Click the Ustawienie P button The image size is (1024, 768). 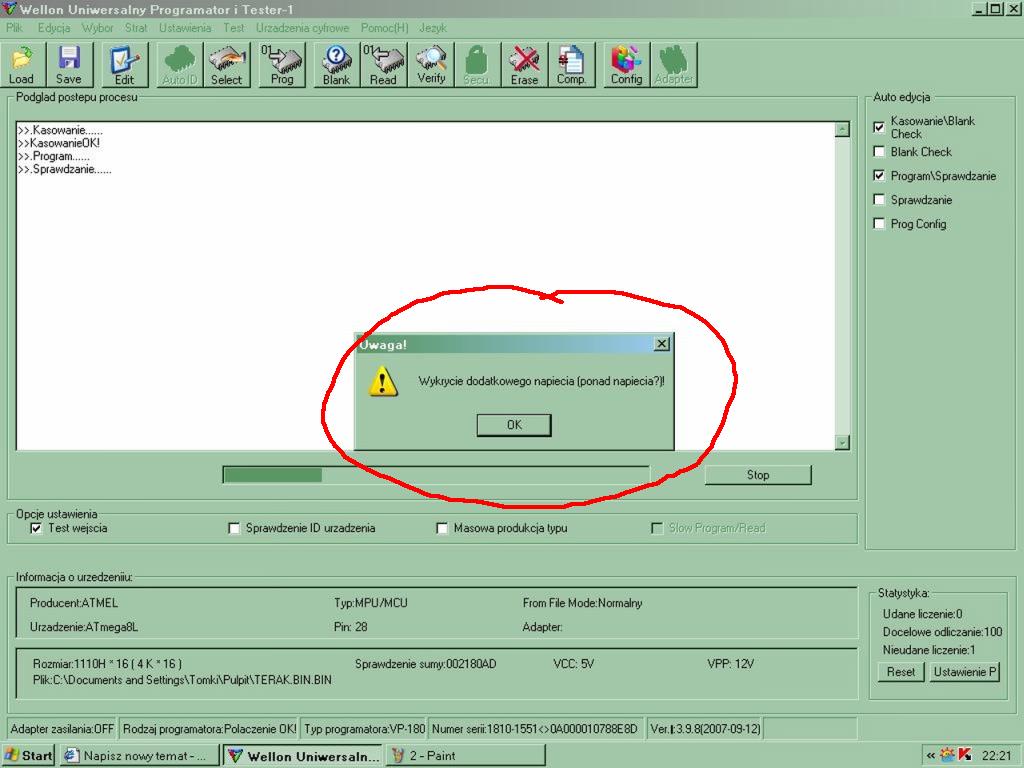pyautogui.click(x=964, y=672)
